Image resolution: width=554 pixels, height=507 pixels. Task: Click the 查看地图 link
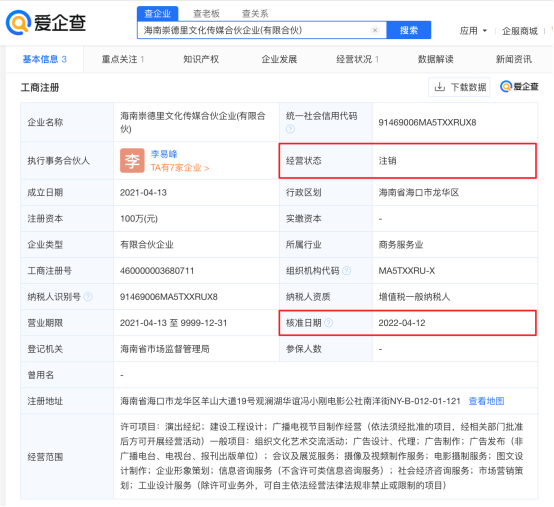(486, 401)
